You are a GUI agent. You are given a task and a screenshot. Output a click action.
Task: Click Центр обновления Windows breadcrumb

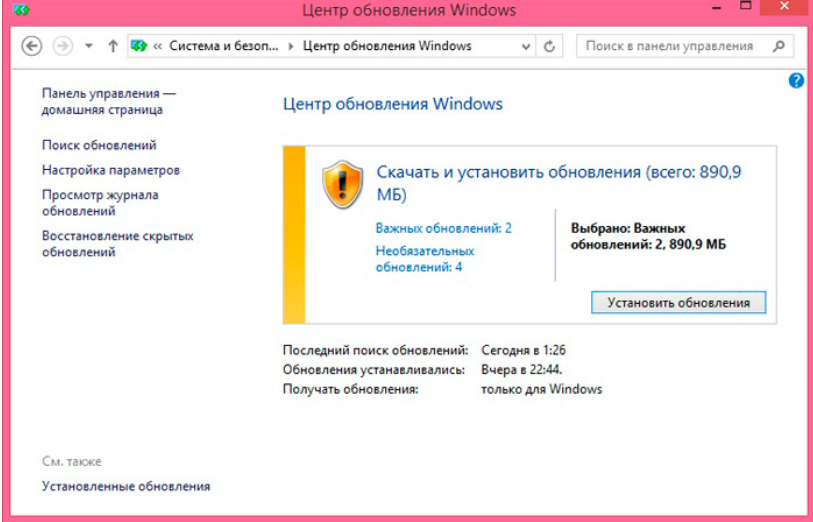(x=387, y=46)
